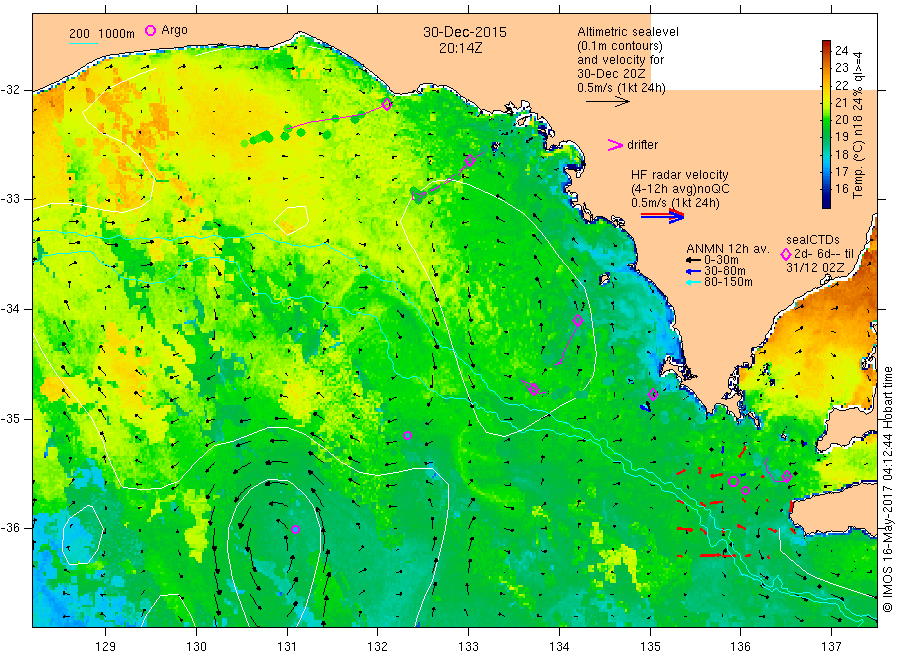Image resolution: width=900 pixels, height=660 pixels.
Task: Click the '30-Dec-2015' date label
Action: [465, 32]
